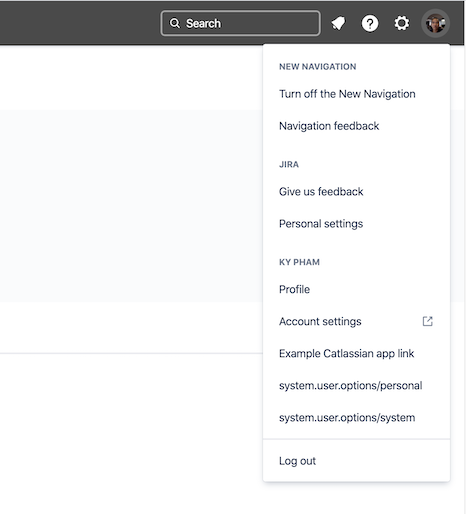Open Profile from the menu
The width and height of the screenshot is (466, 514).
(356, 289)
